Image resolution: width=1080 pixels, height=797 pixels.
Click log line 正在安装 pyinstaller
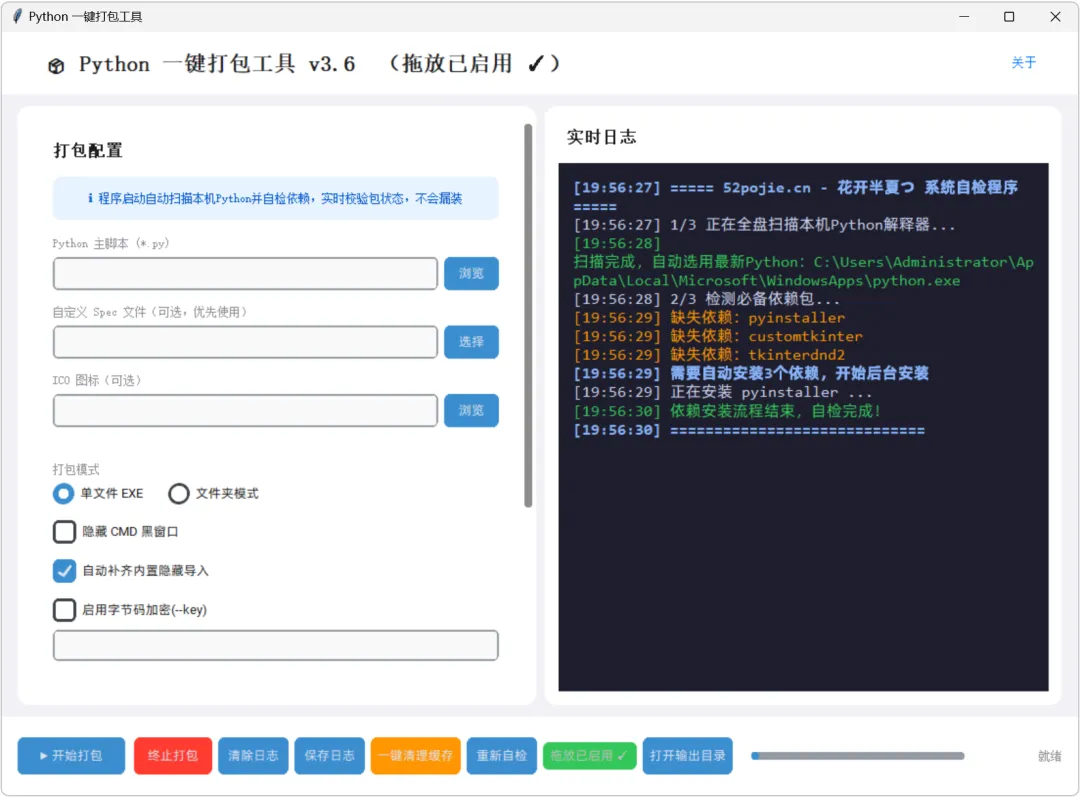723,392
